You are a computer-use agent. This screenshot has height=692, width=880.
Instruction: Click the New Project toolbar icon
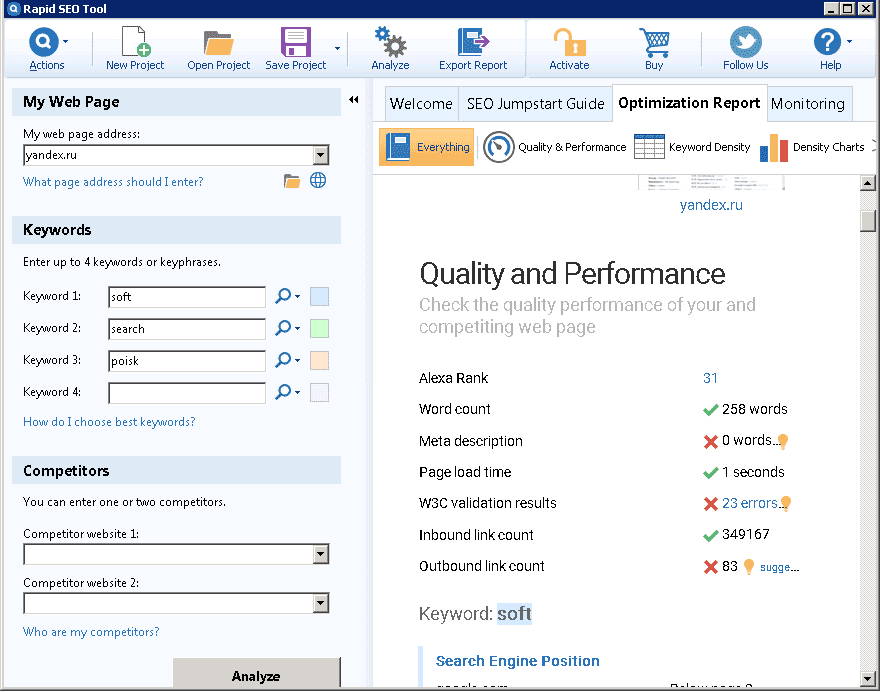pos(135,43)
